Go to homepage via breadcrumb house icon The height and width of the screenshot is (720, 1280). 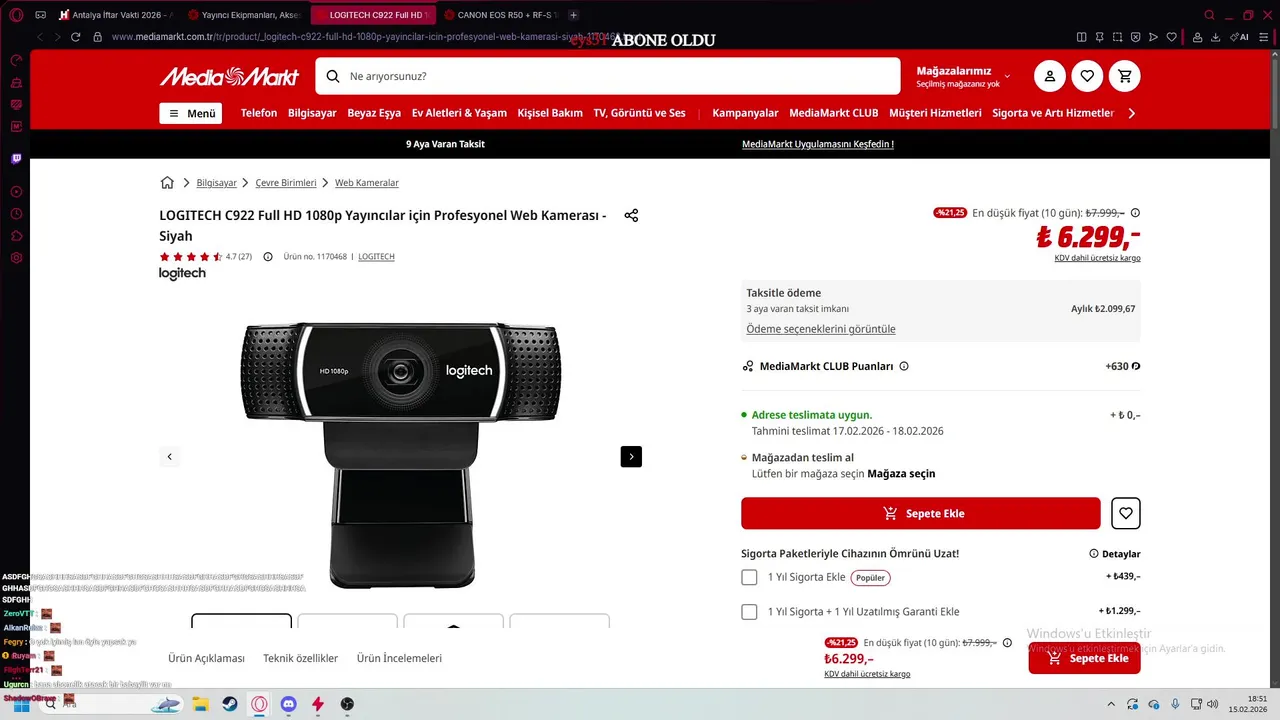pos(167,183)
